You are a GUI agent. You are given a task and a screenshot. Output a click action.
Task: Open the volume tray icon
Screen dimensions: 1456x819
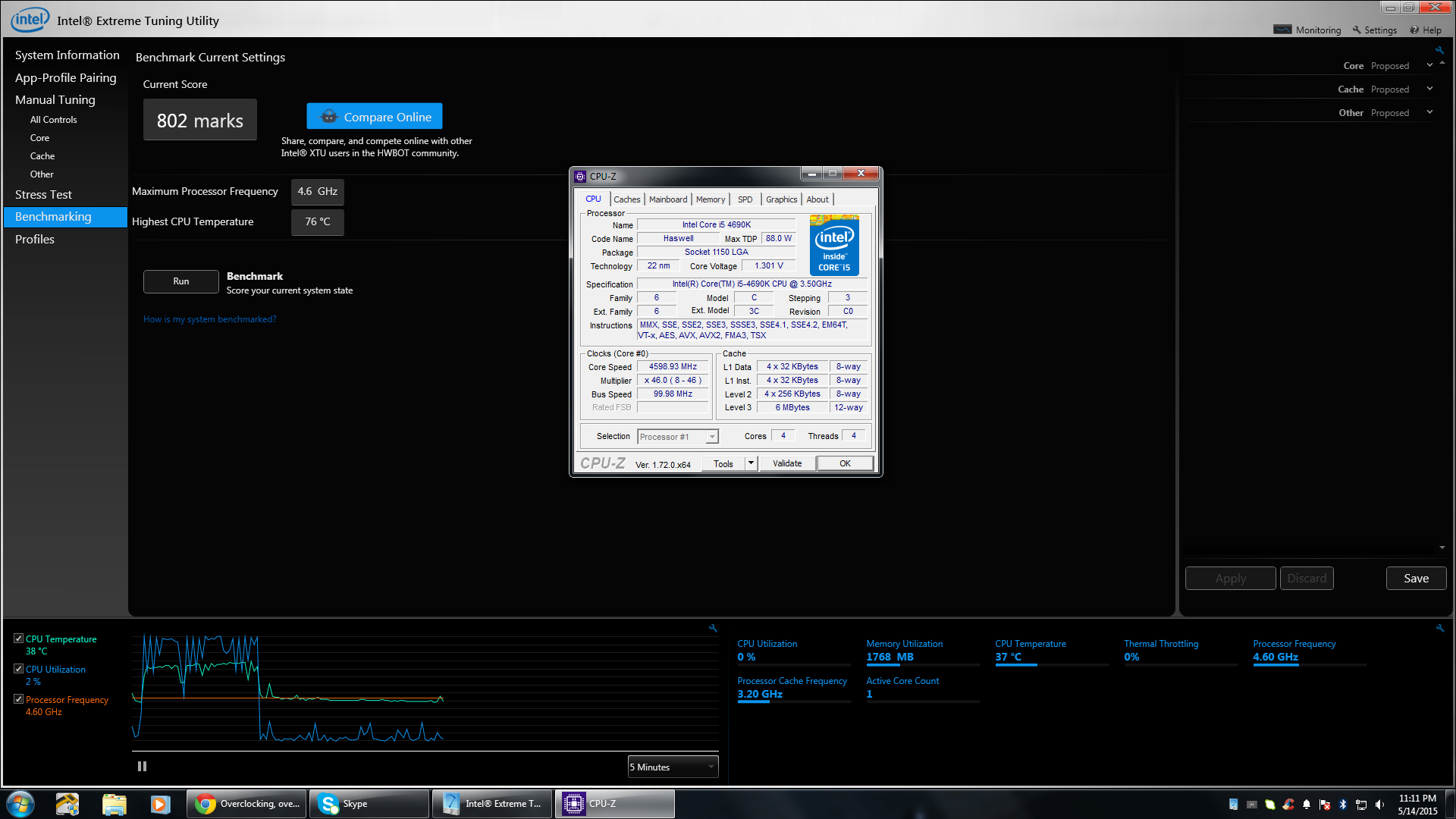click(1379, 805)
